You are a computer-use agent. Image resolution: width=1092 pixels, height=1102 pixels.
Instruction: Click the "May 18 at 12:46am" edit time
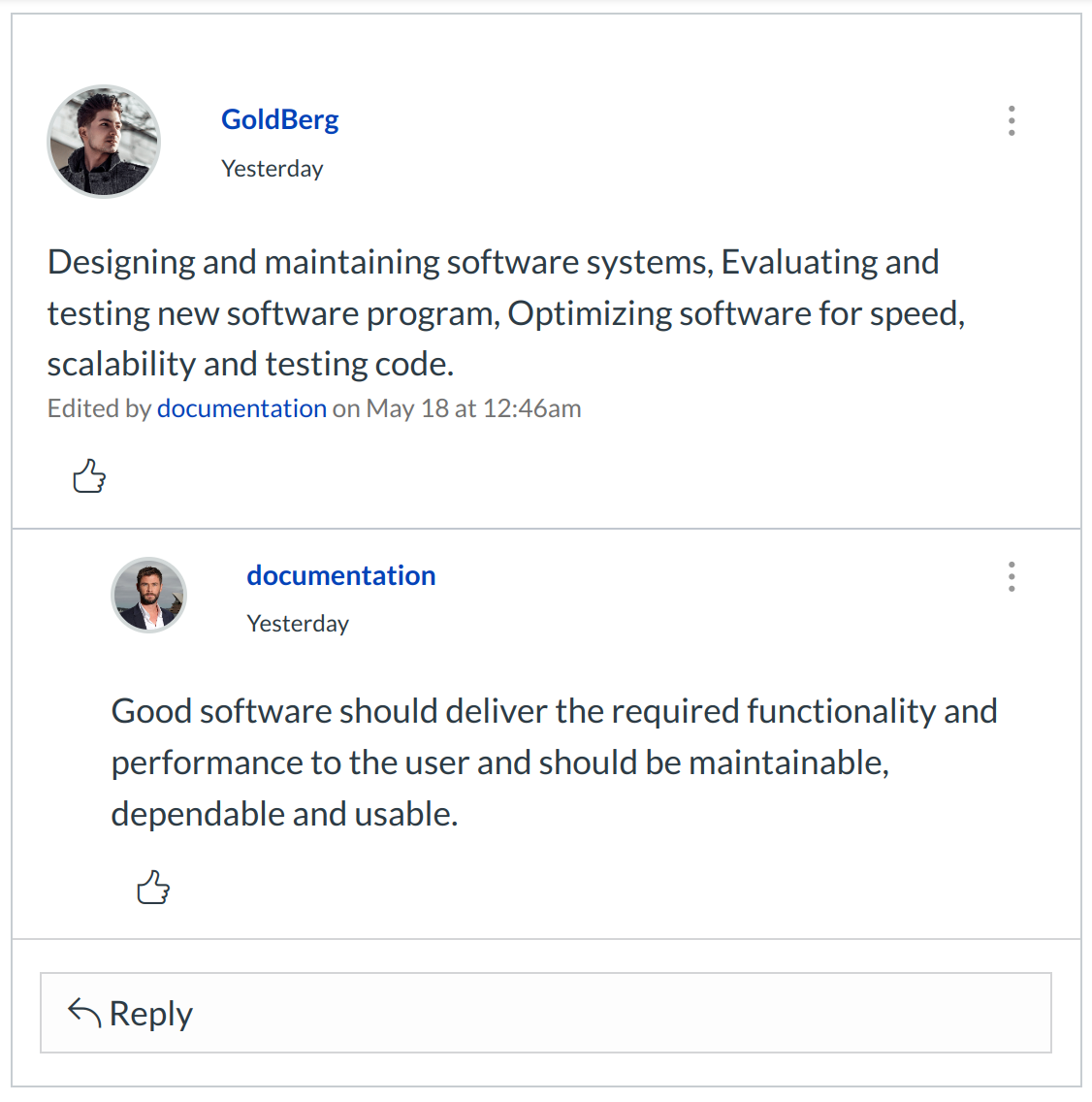pyautogui.click(x=473, y=408)
